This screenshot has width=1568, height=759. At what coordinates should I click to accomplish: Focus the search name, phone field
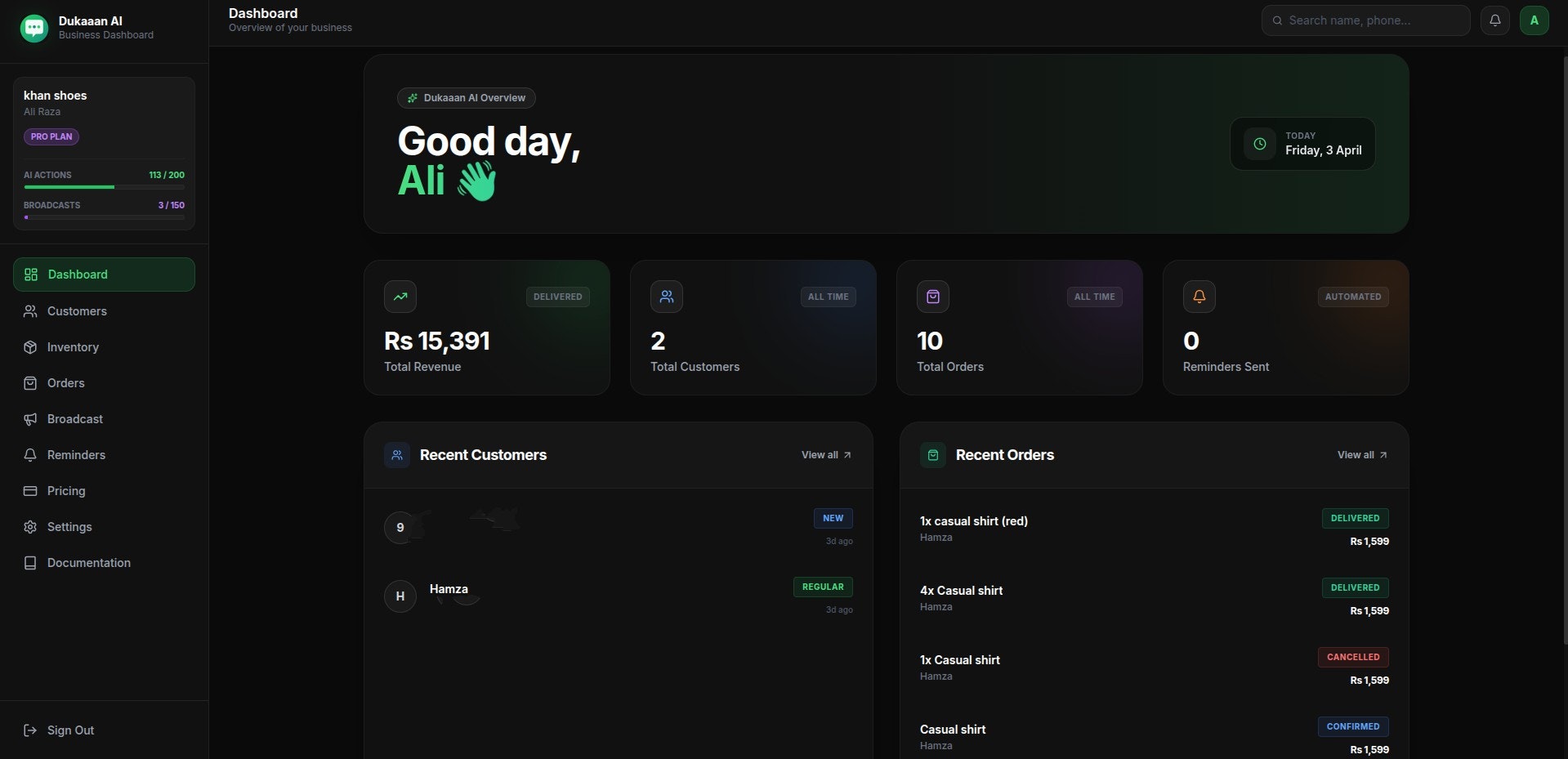pyautogui.click(x=1365, y=20)
